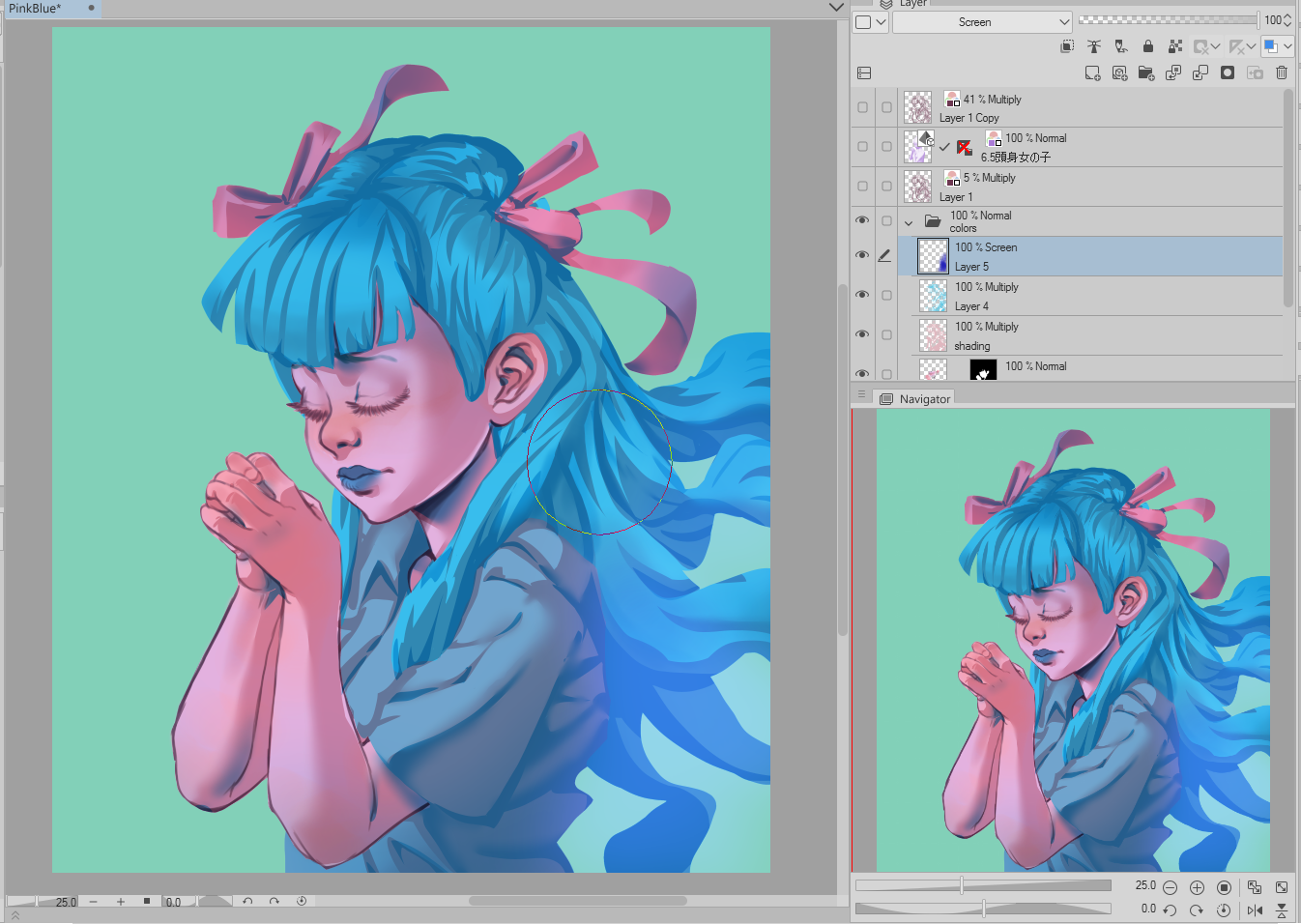Open Navigator panel menu grip icon
The height and width of the screenshot is (924, 1301).
pos(861,394)
